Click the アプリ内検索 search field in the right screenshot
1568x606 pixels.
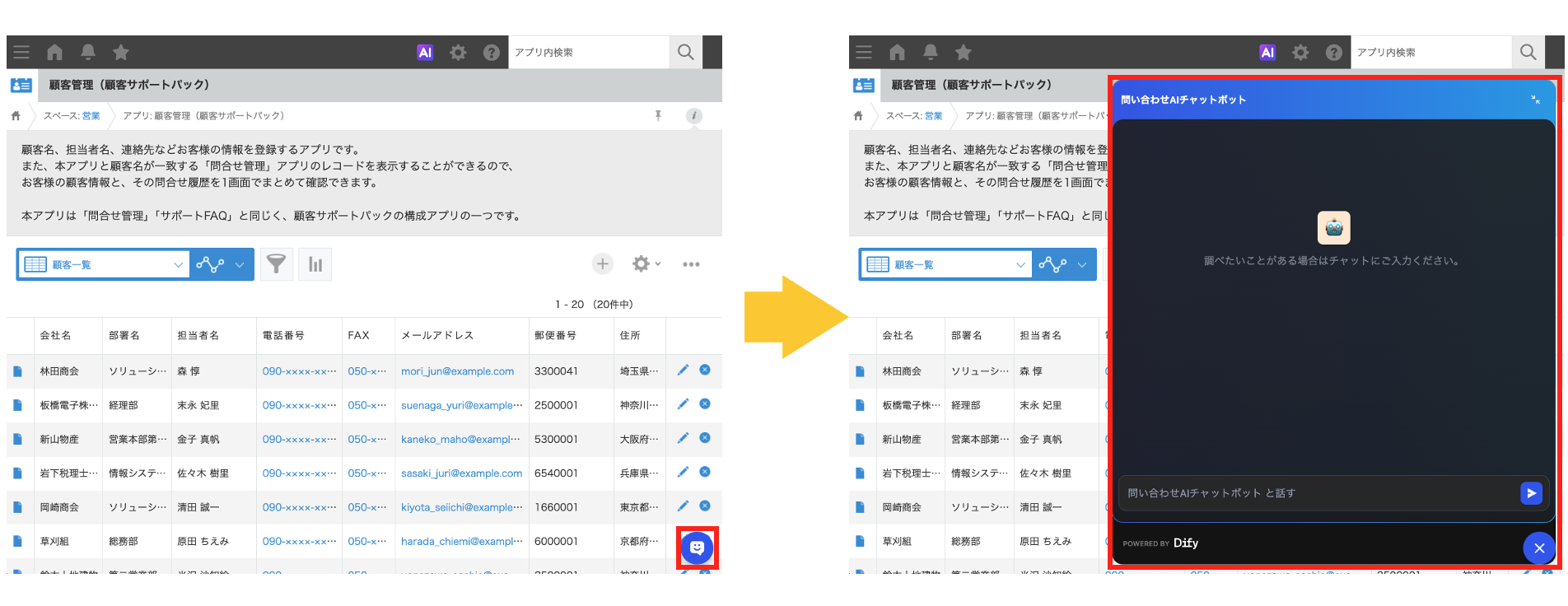coord(1431,52)
